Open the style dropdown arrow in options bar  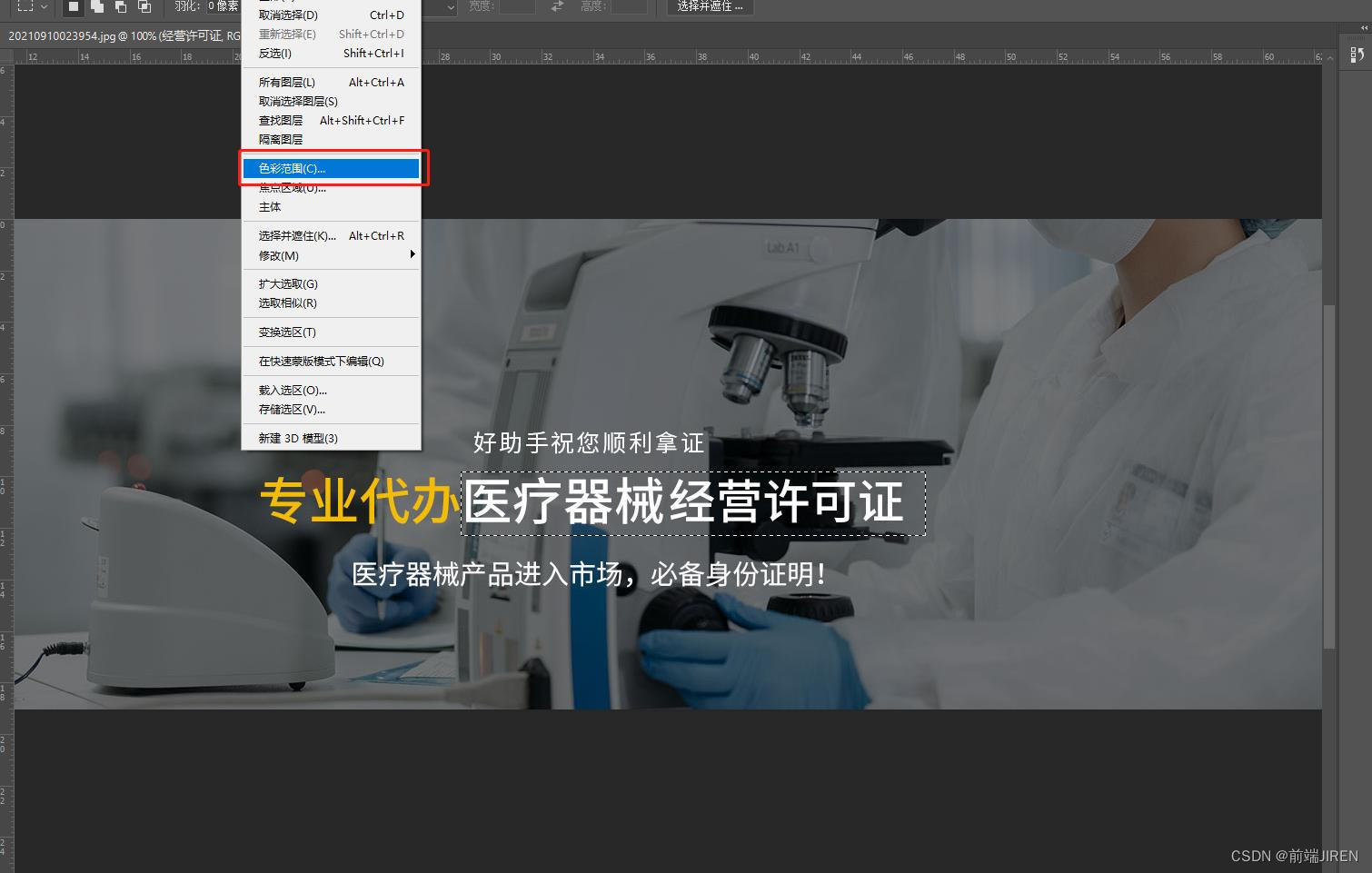pos(451,6)
